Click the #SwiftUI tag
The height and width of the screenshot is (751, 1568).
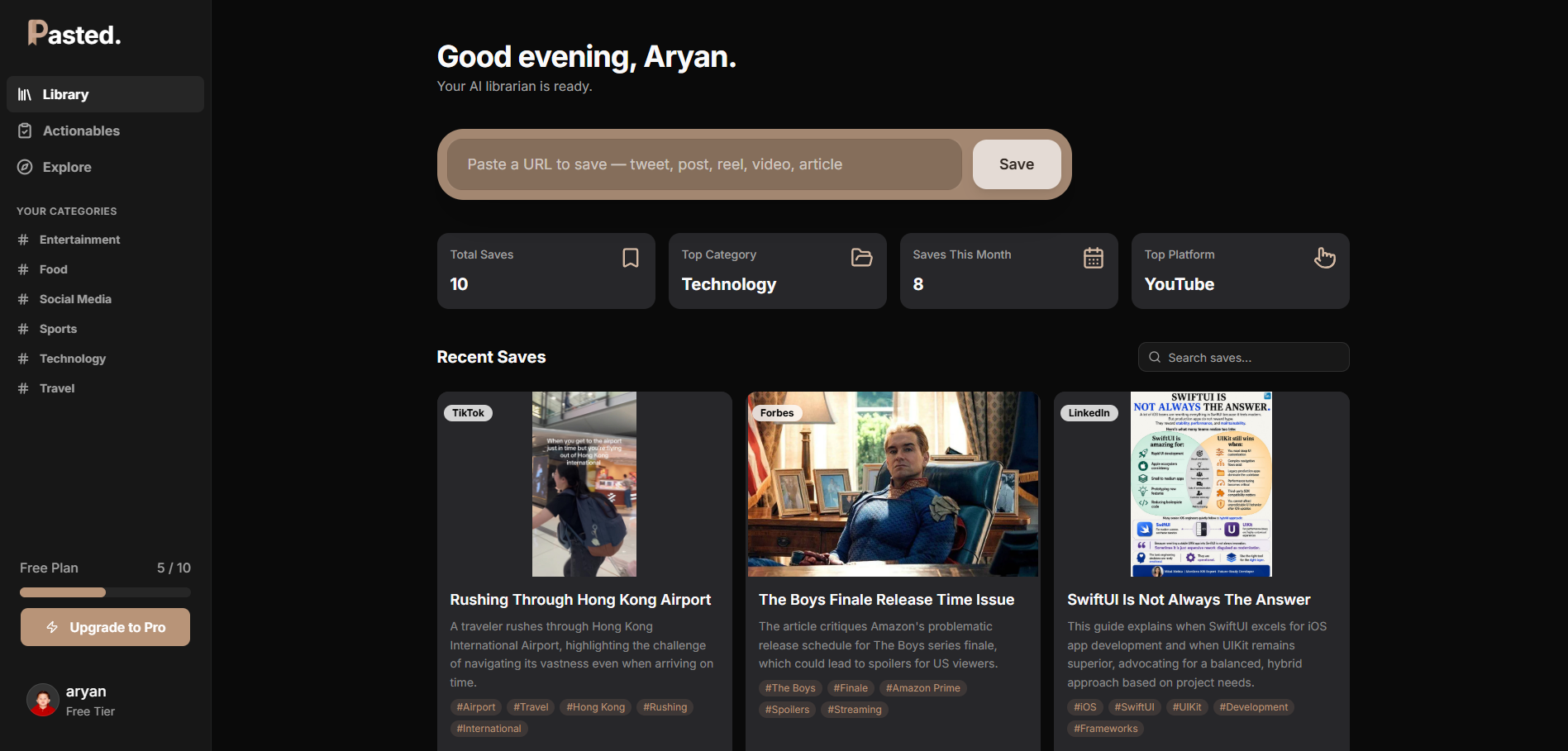pos(1134,707)
